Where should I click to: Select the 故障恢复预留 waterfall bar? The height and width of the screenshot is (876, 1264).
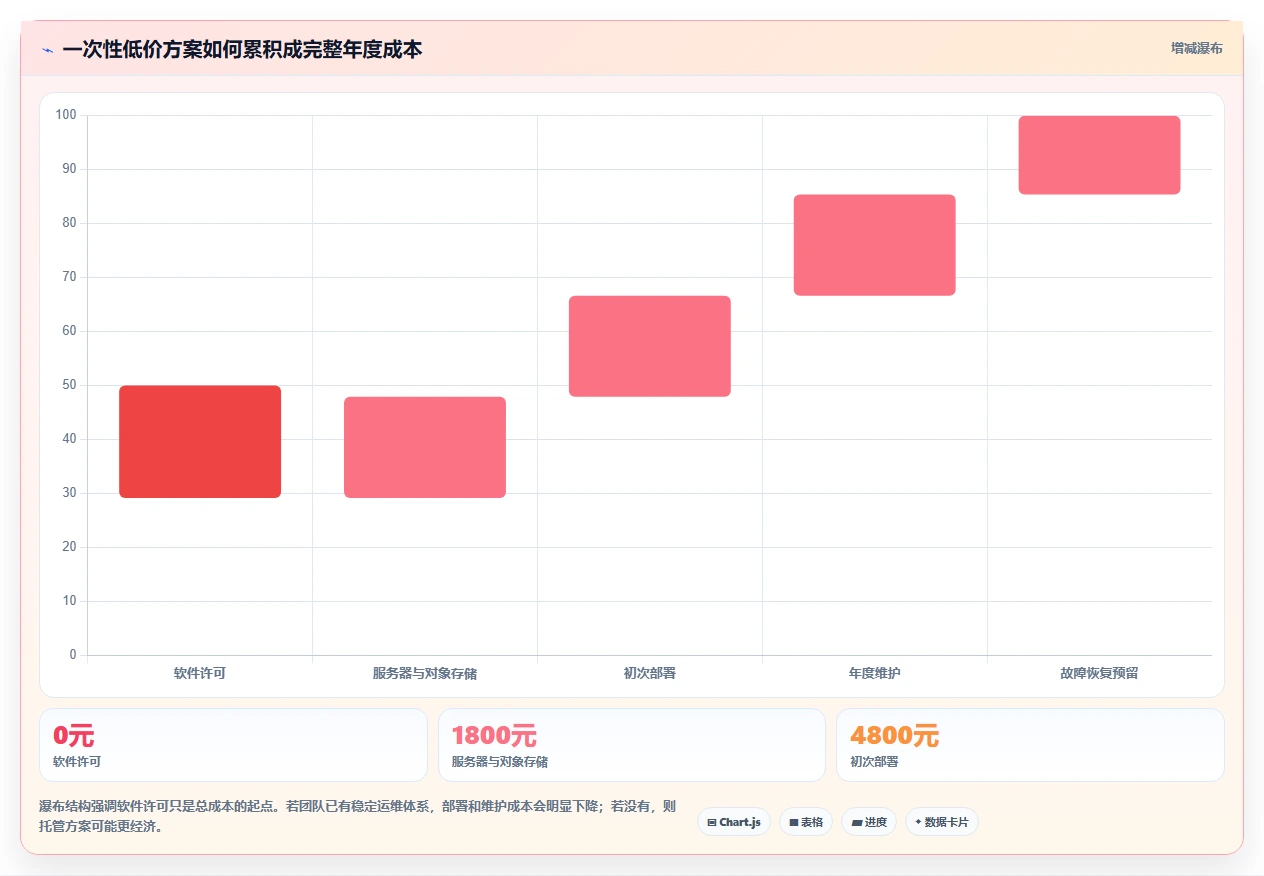(x=1100, y=155)
